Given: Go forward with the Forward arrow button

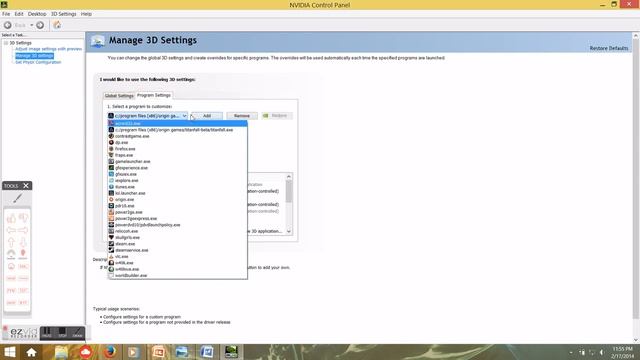Looking at the screenshot, I should click(x=40, y=25).
